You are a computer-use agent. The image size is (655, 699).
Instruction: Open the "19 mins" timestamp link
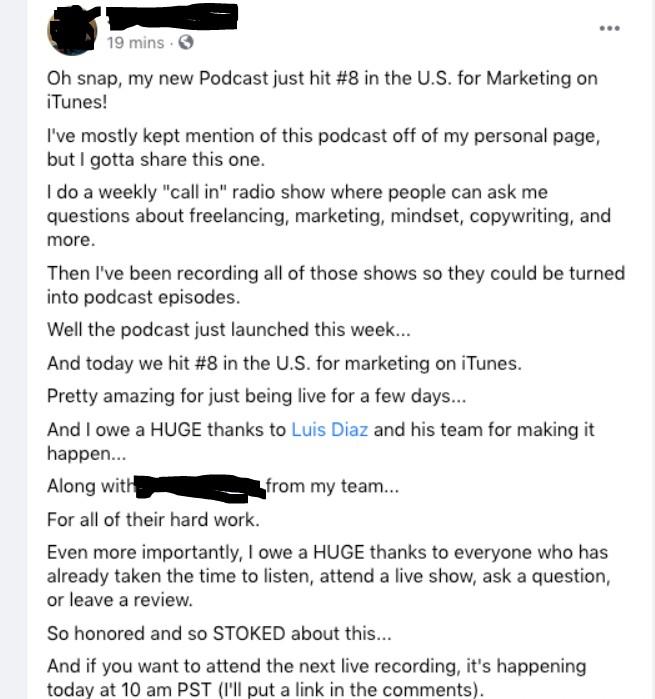136,43
